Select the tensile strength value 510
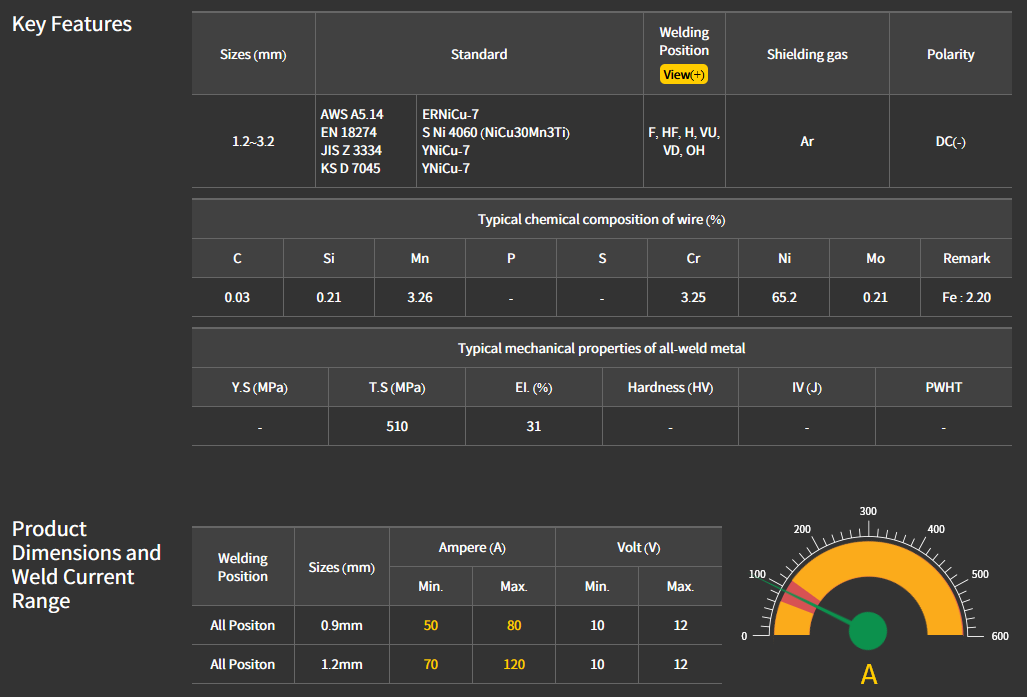 (x=397, y=426)
